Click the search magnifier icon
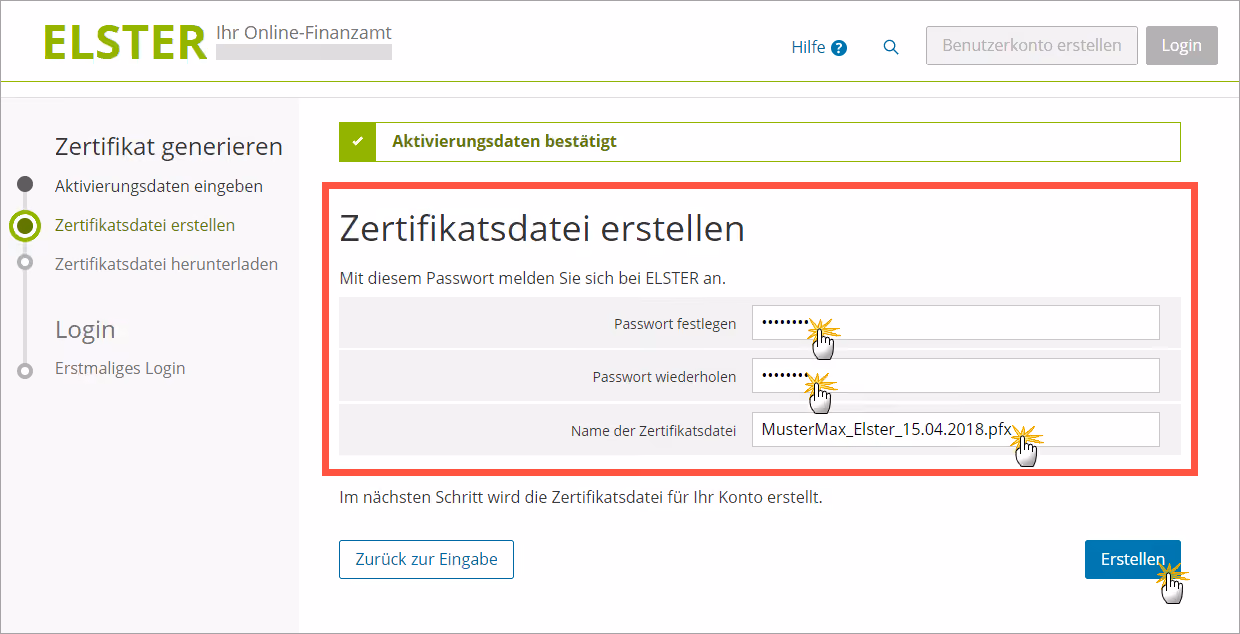This screenshot has width=1240, height=634. [x=891, y=47]
